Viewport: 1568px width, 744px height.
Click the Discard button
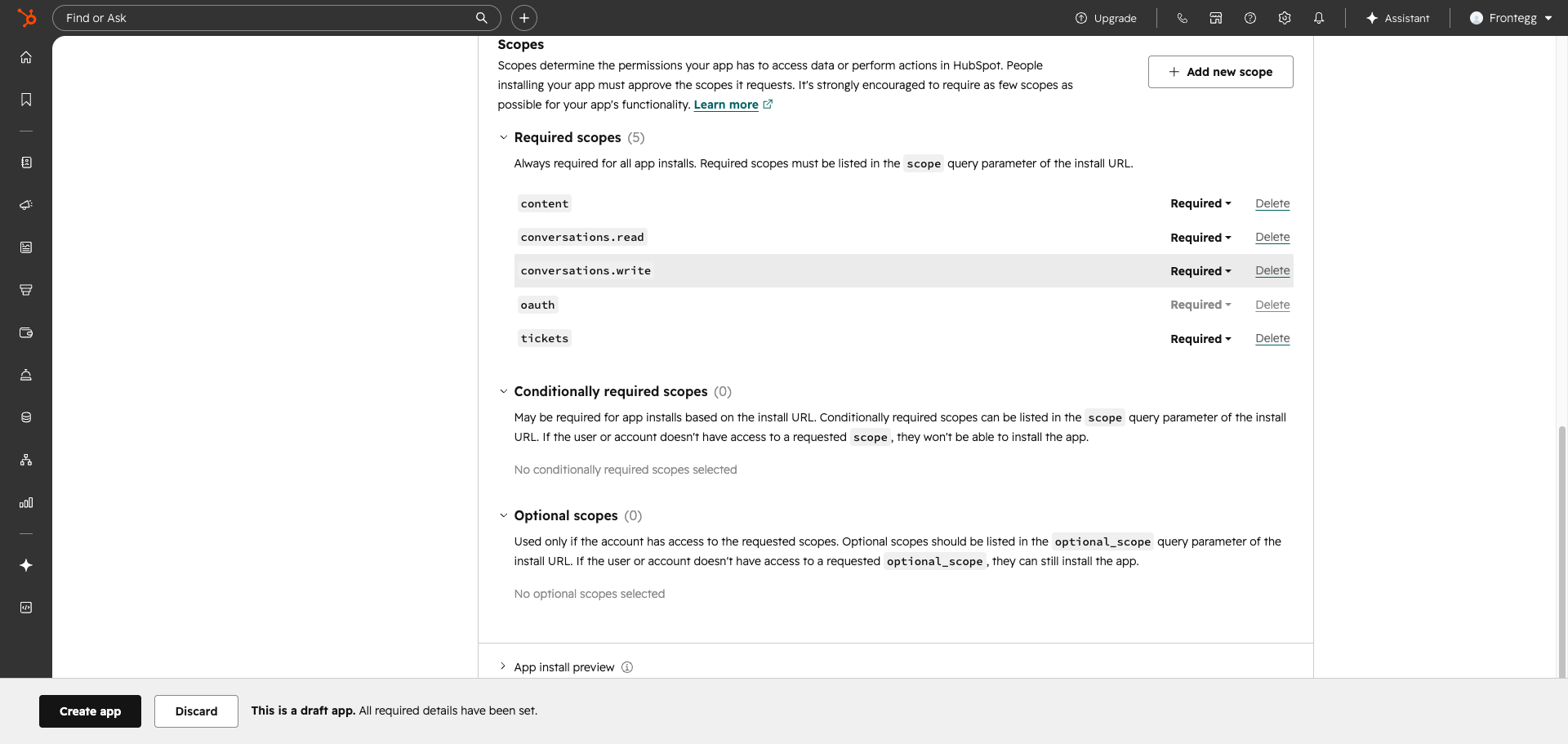196,711
